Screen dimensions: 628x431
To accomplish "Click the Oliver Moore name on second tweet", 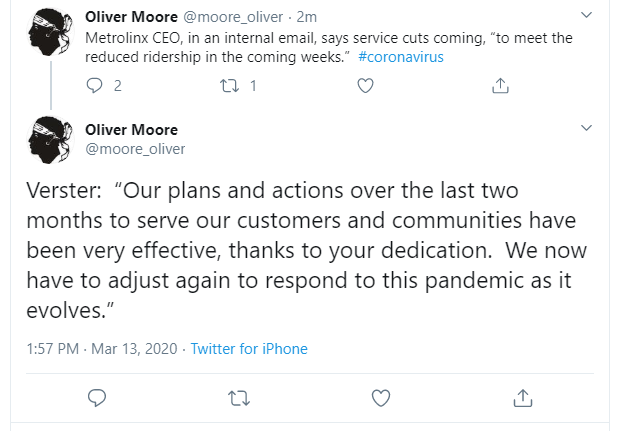I will pyautogui.click(x=133, y=130).
